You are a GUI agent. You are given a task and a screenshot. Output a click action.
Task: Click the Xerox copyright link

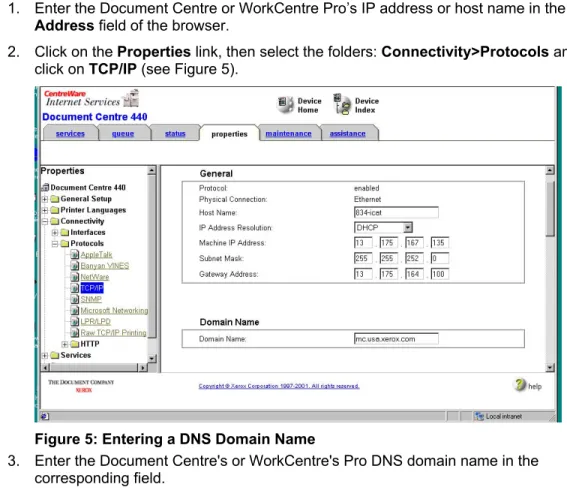(279, 386)
